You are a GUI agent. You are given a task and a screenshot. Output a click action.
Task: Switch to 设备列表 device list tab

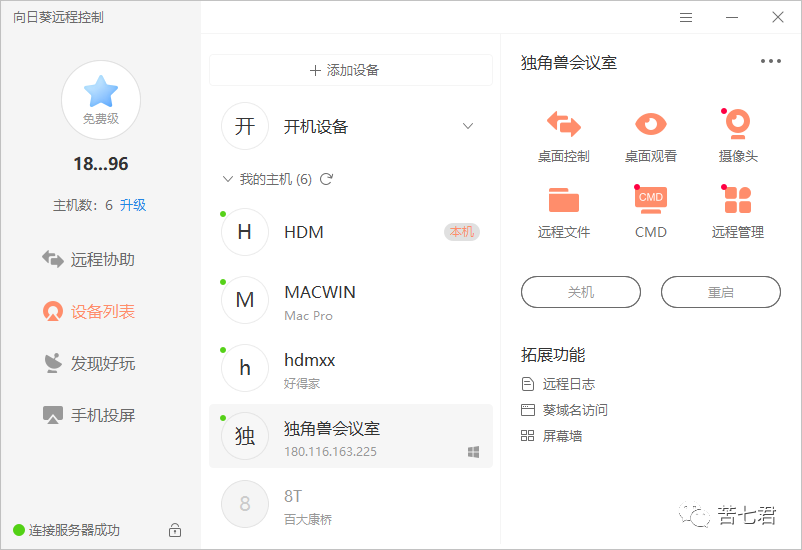click(x=88, y=312)
